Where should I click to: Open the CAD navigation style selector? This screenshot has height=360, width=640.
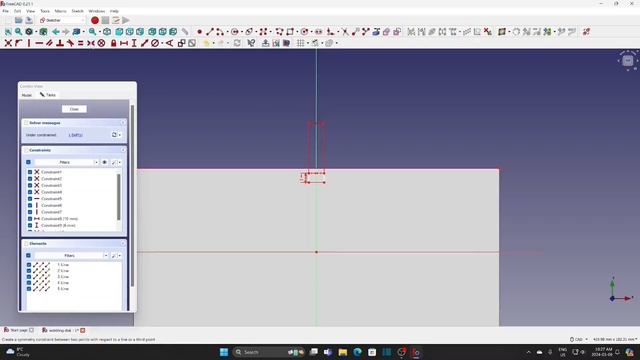pos(579,339)
